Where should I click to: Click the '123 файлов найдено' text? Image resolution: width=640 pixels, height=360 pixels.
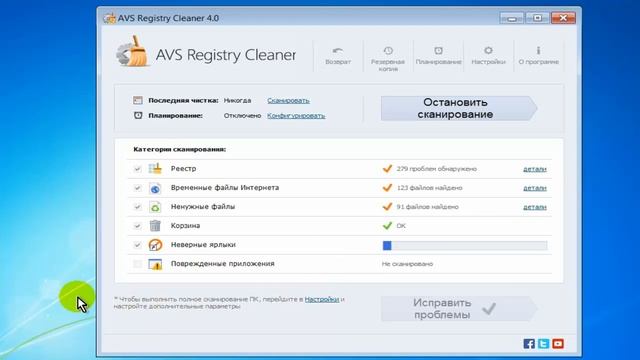point(429,188)
